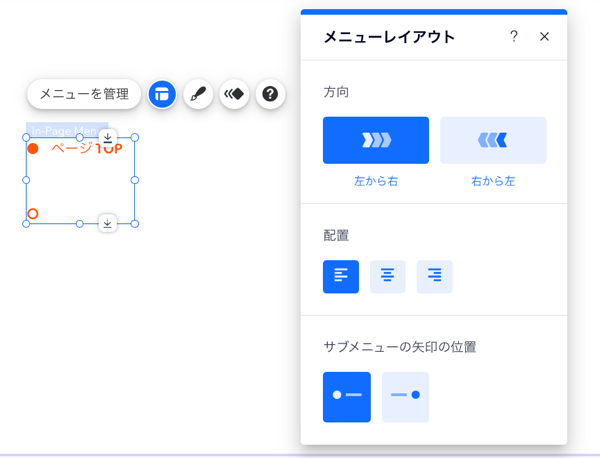The height and width of the screenshot is (458, 600).
Task: Open help for the メニューレイアウト panel
Action: (x=514, y=36)
